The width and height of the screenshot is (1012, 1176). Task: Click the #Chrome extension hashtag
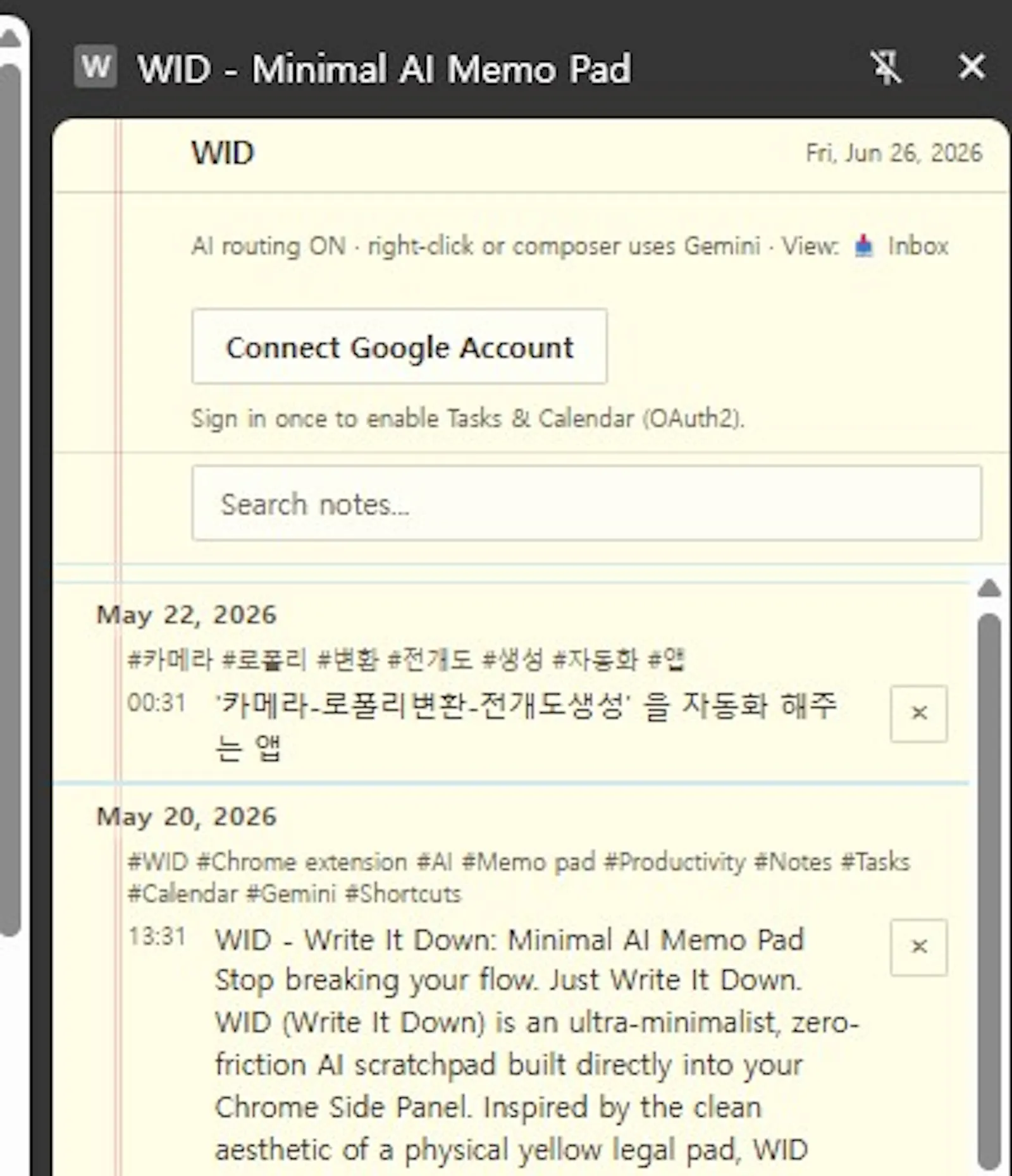(302, 862)
